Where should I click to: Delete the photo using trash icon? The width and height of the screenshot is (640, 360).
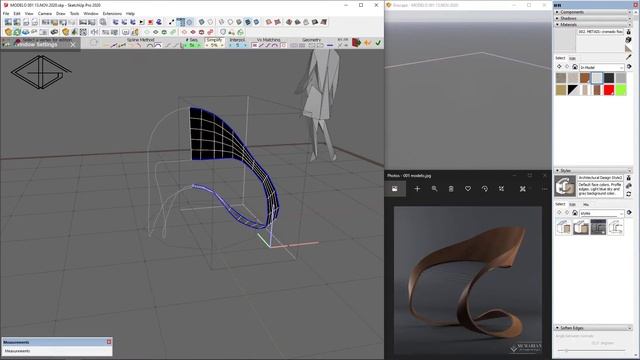click(451, 189)
